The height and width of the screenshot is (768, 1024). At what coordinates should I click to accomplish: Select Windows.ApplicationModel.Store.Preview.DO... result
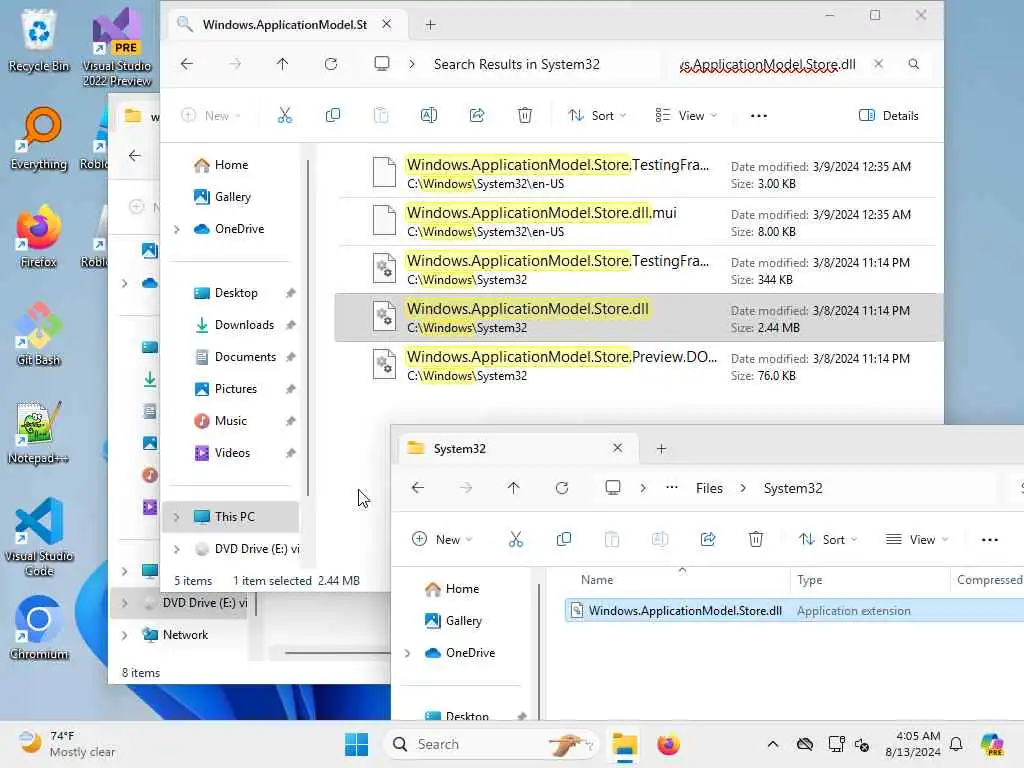639,366
